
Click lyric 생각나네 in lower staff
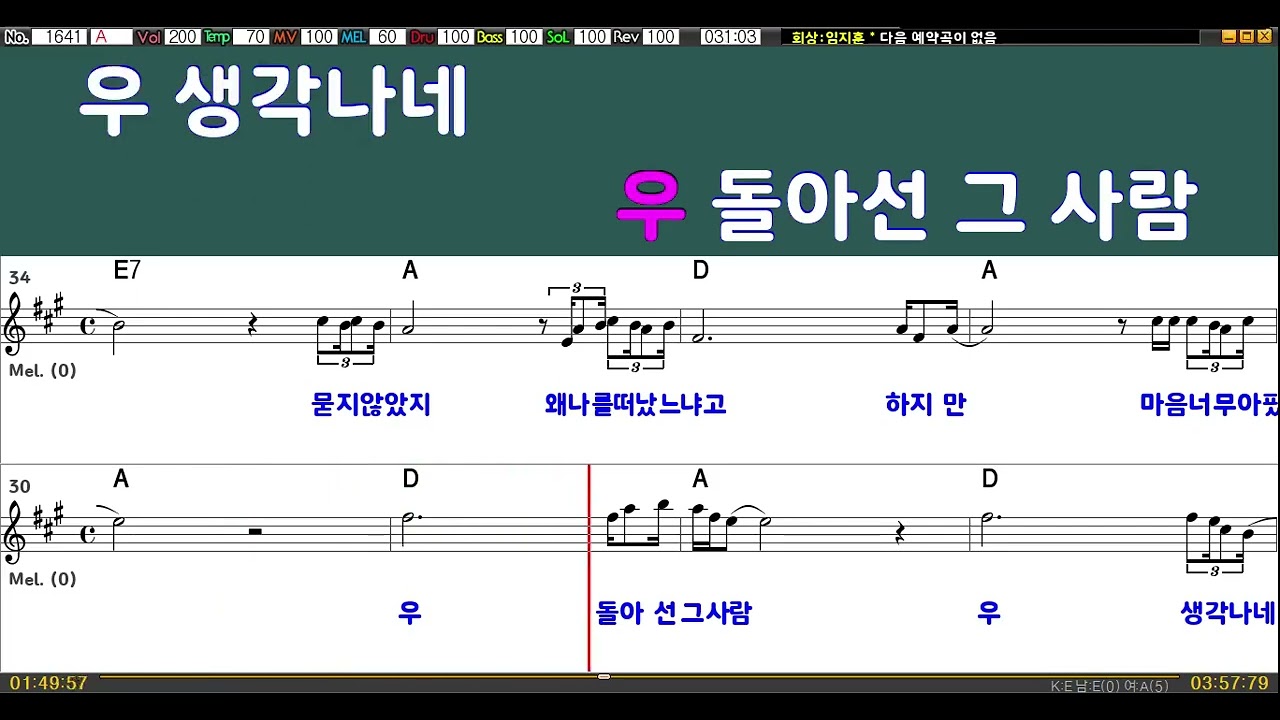coord(1228,612)
